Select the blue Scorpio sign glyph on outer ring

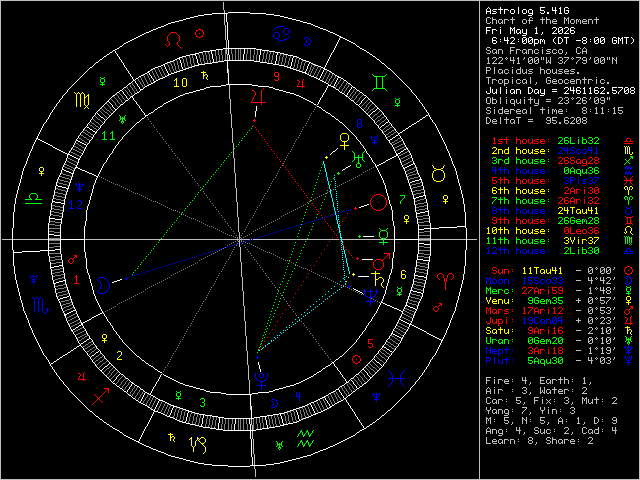point(41,305)
